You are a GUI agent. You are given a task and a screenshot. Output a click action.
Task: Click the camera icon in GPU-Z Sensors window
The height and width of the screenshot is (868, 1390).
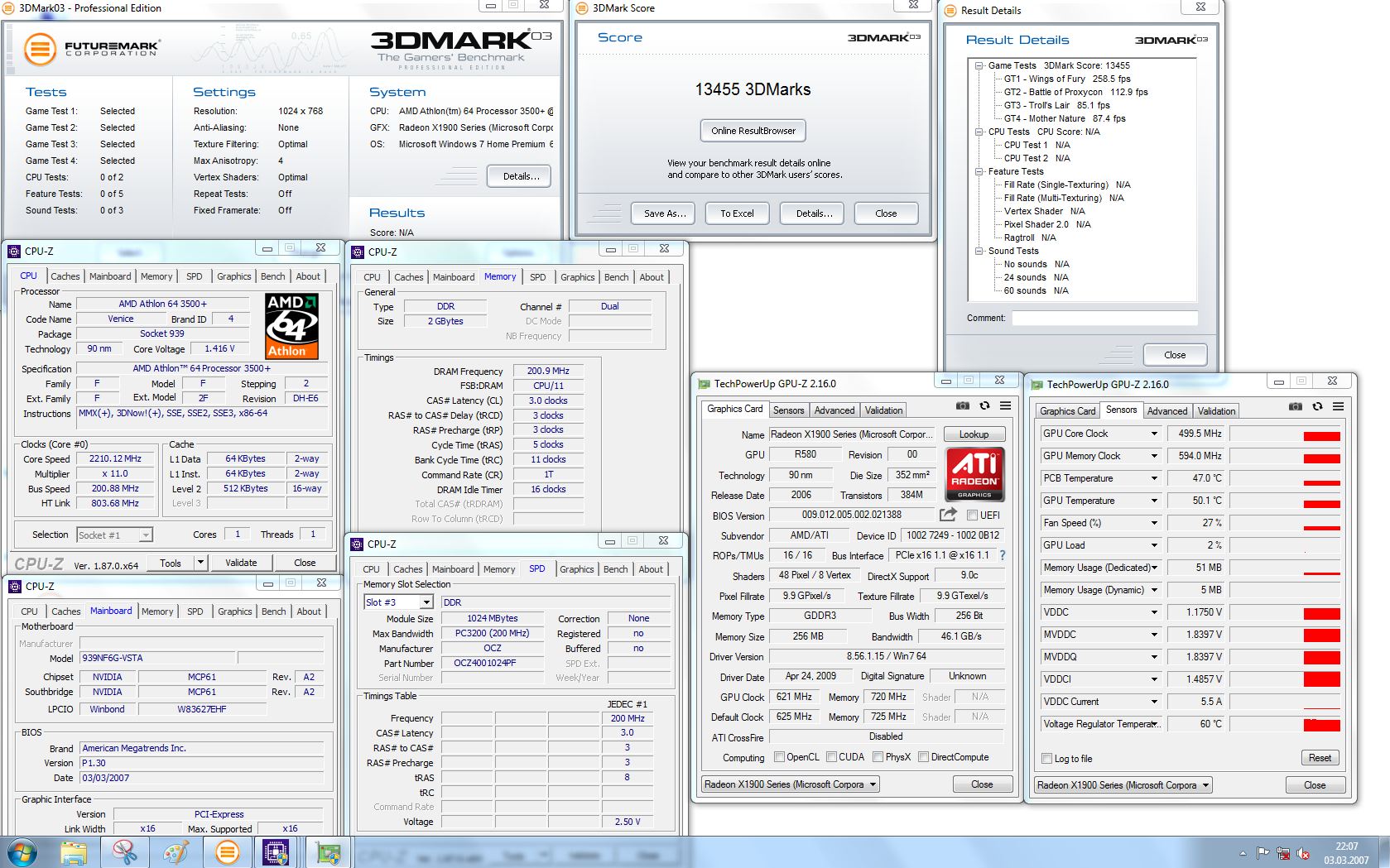(x=1296, y=406)
